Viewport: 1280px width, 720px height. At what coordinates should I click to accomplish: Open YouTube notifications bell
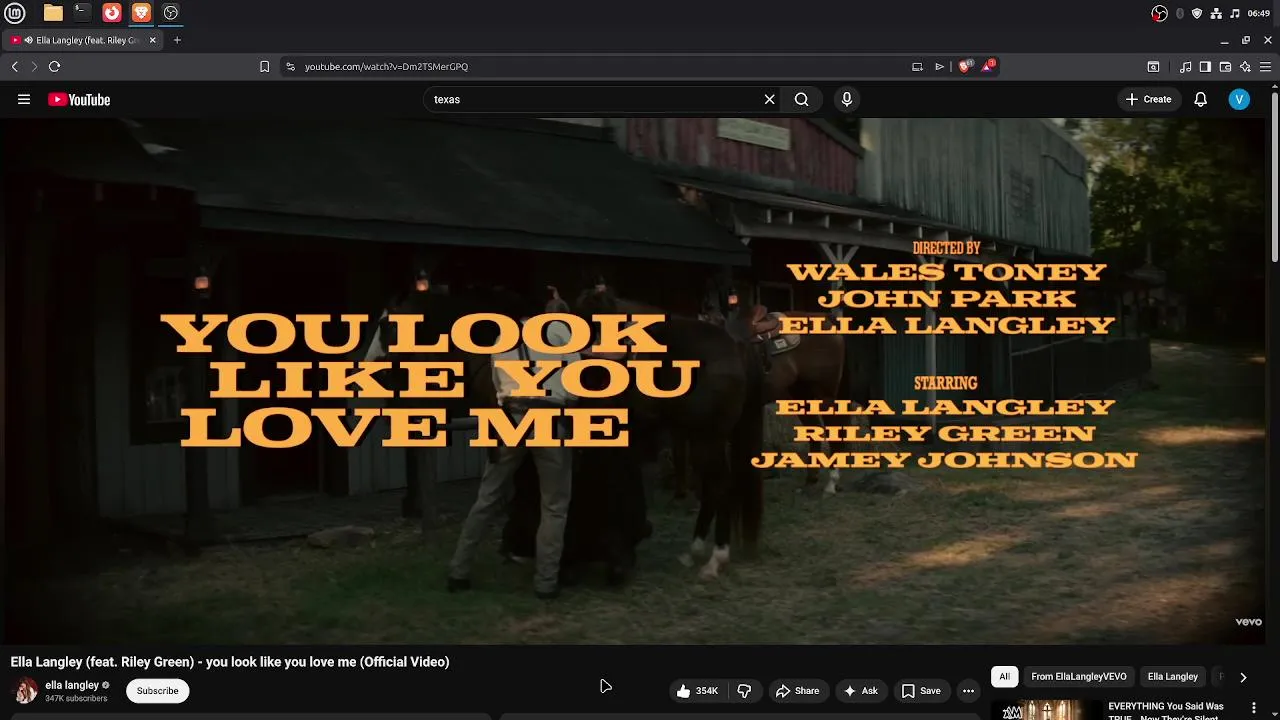[1201, 99]
